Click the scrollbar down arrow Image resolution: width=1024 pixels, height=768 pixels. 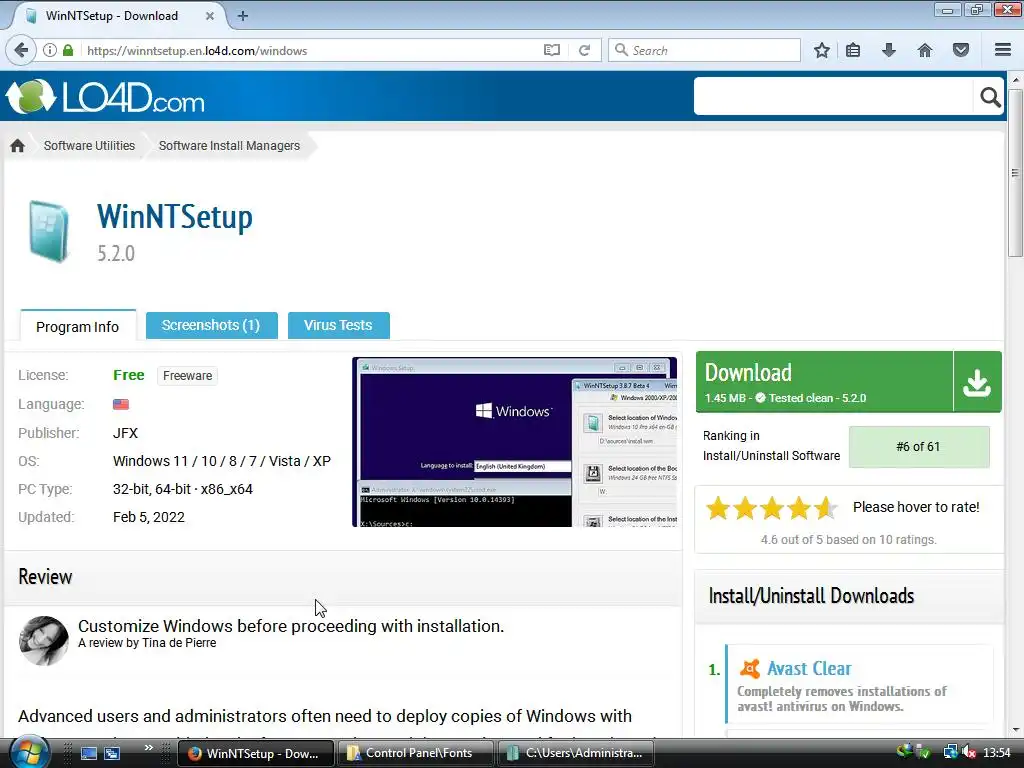1015,729
